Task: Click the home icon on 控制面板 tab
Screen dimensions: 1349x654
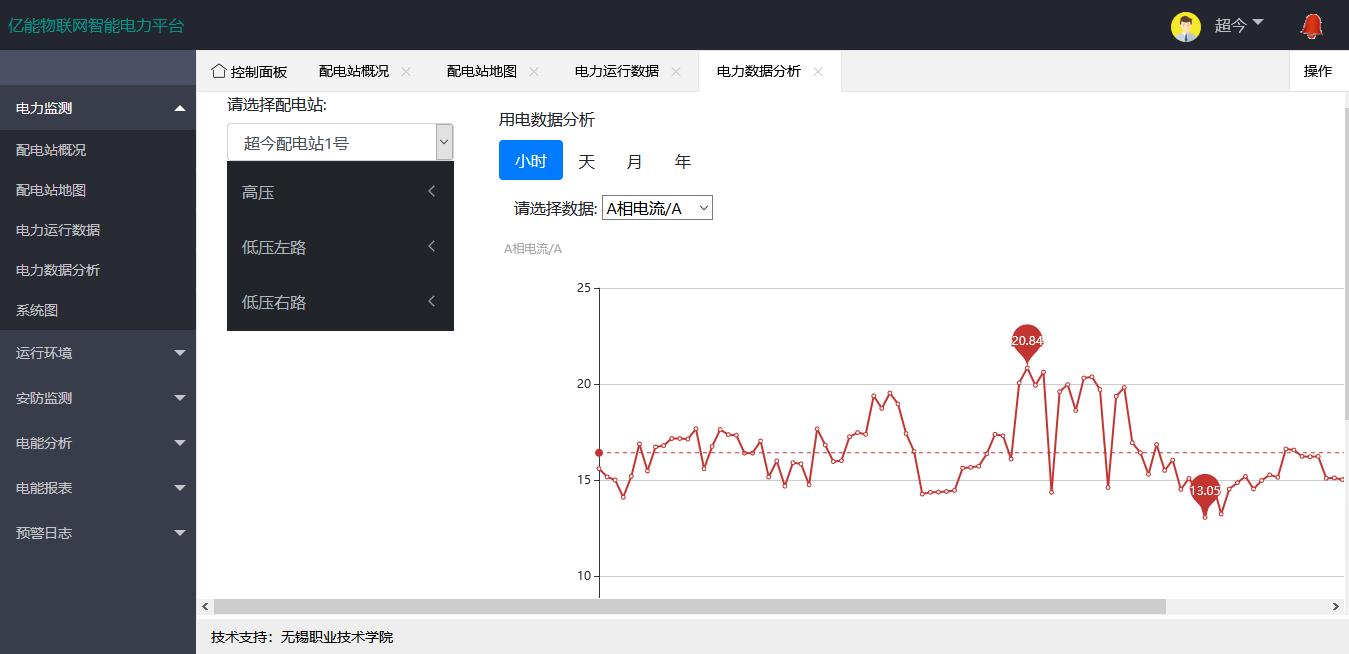Action: pyautogui.click(x=218, y=71)
